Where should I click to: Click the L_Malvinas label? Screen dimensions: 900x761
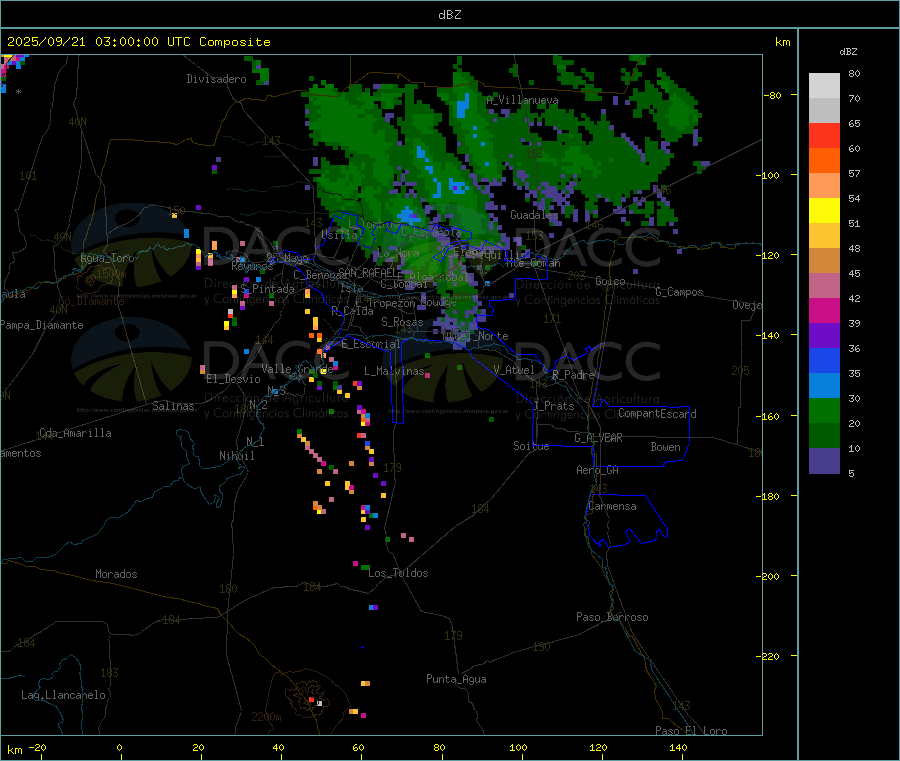tap(394, 371)
